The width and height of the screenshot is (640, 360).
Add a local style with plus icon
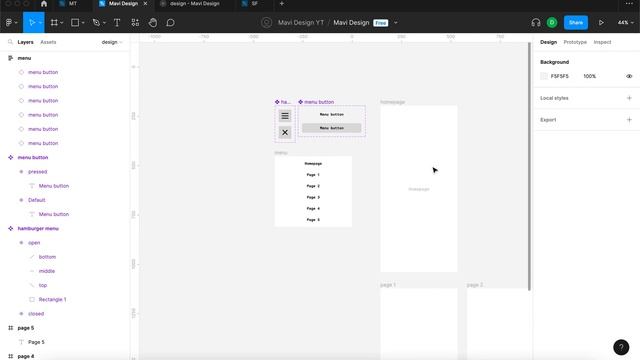pos(629,98)
